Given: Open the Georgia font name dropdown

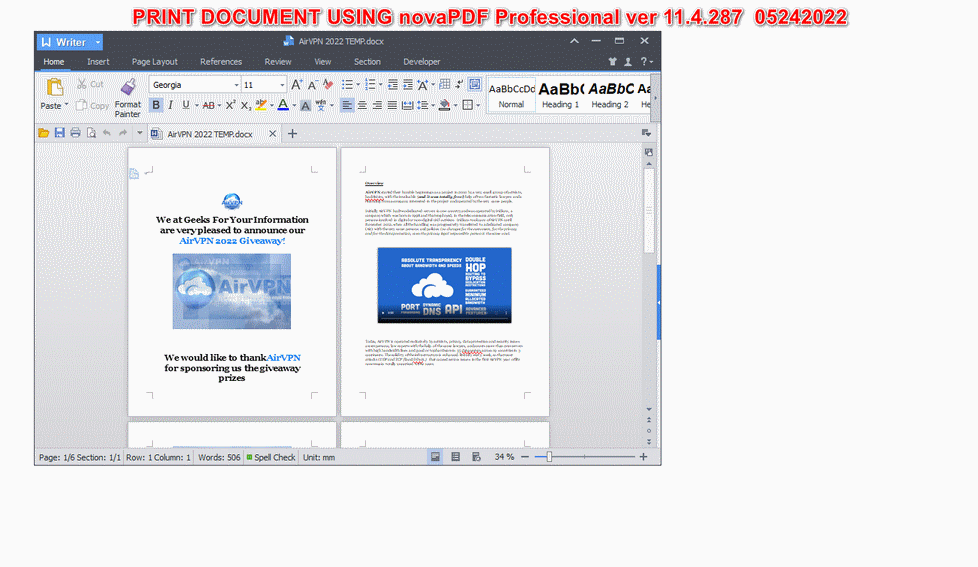Looking at the screenshot, I should point(236,85).
